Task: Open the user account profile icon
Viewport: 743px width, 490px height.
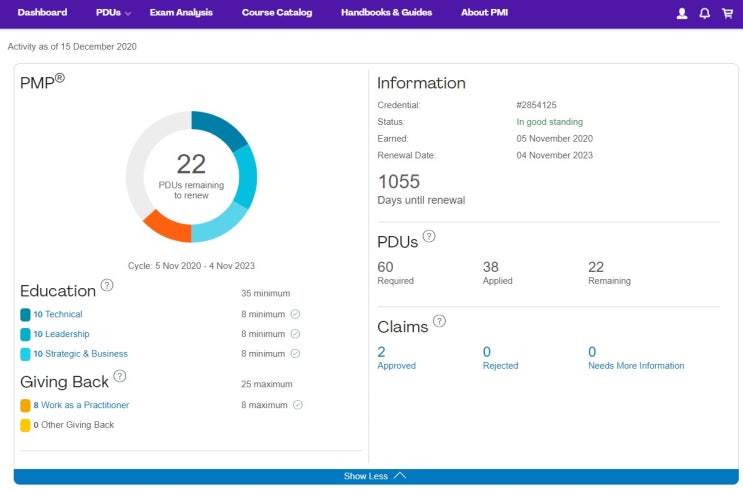Action: coord(682,13)
